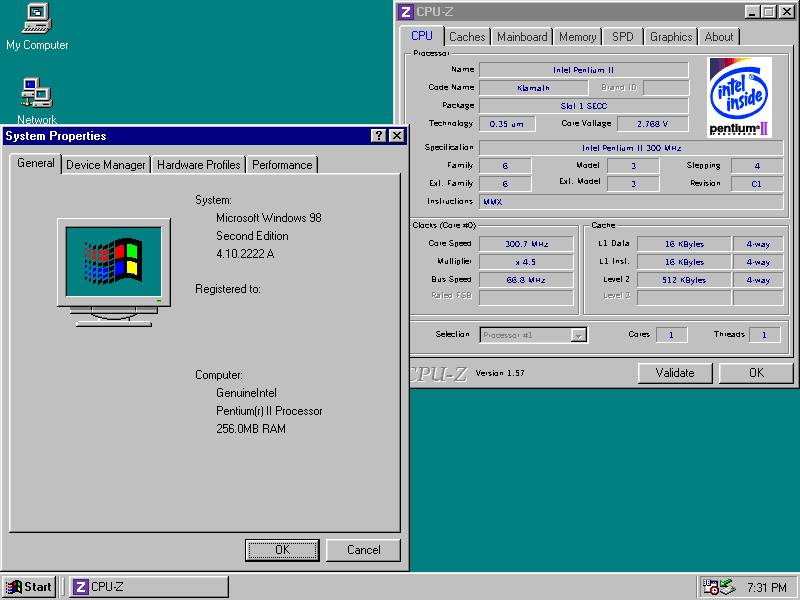Click the System Properties help question mark

click(378, 136)
